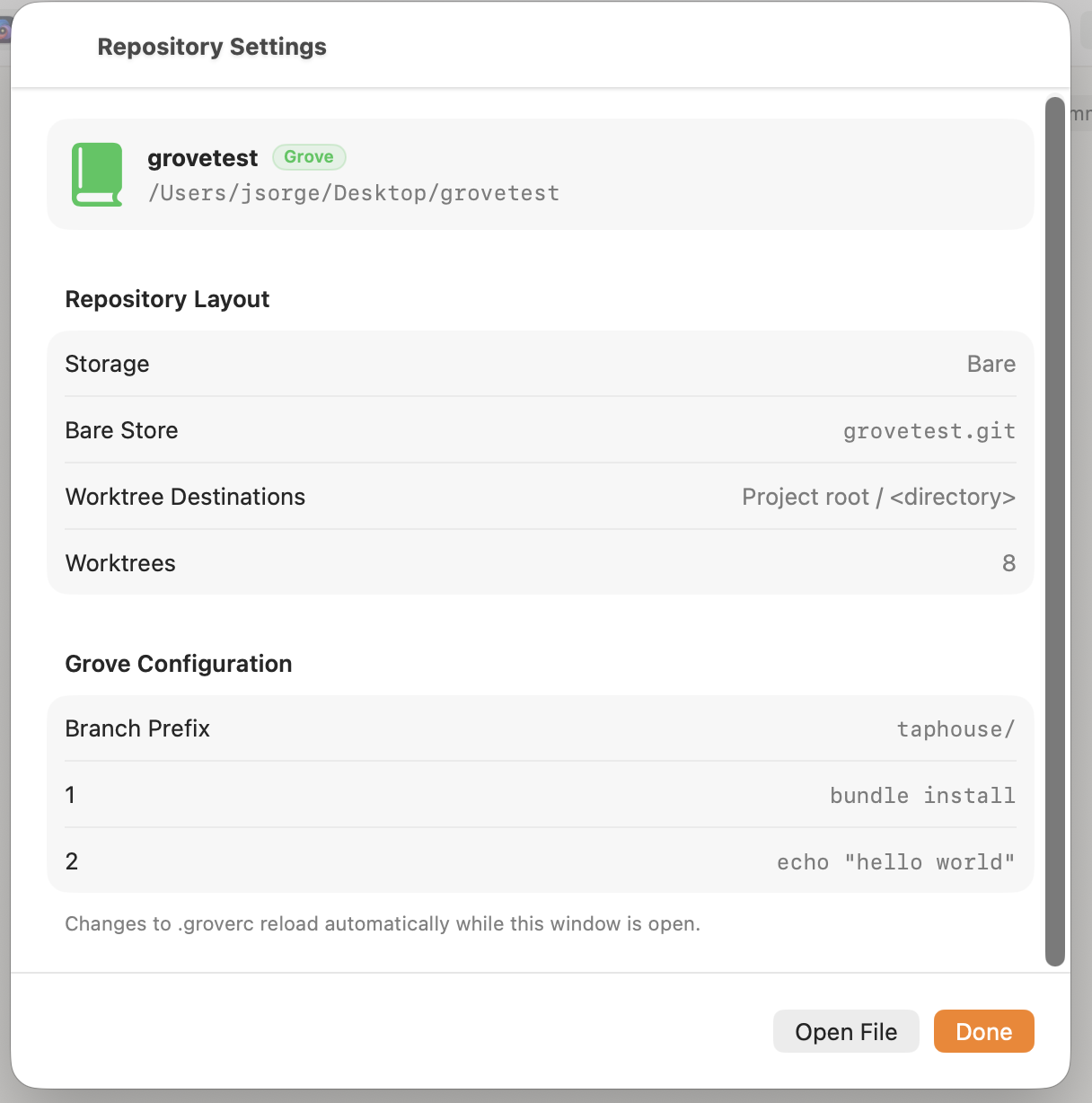Viewport: 1092px width, 1103px height.
Task: Click the Grove badge next to grovetest
Action: tap(309, 157)
